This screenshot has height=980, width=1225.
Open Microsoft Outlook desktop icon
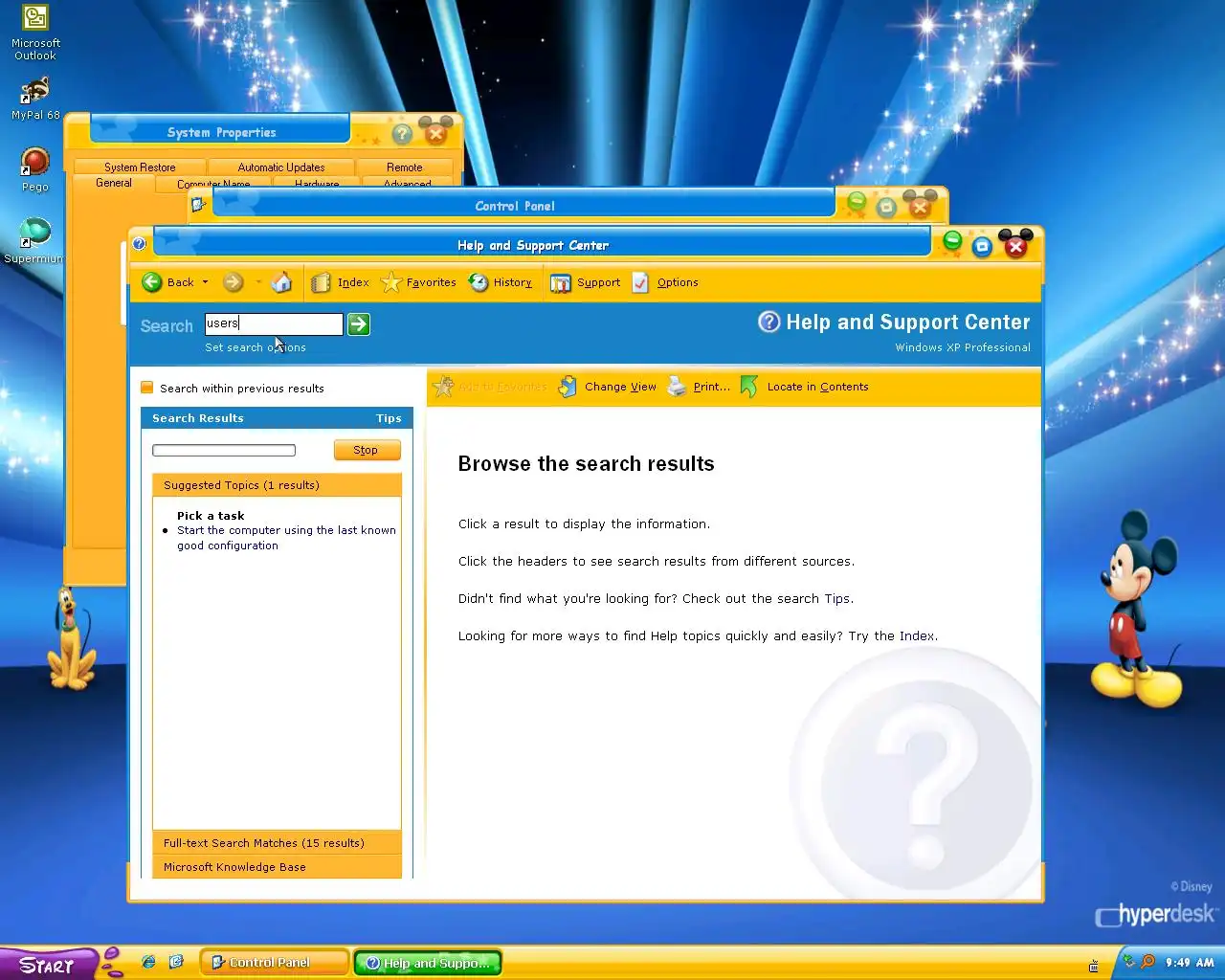click(35, 33)
